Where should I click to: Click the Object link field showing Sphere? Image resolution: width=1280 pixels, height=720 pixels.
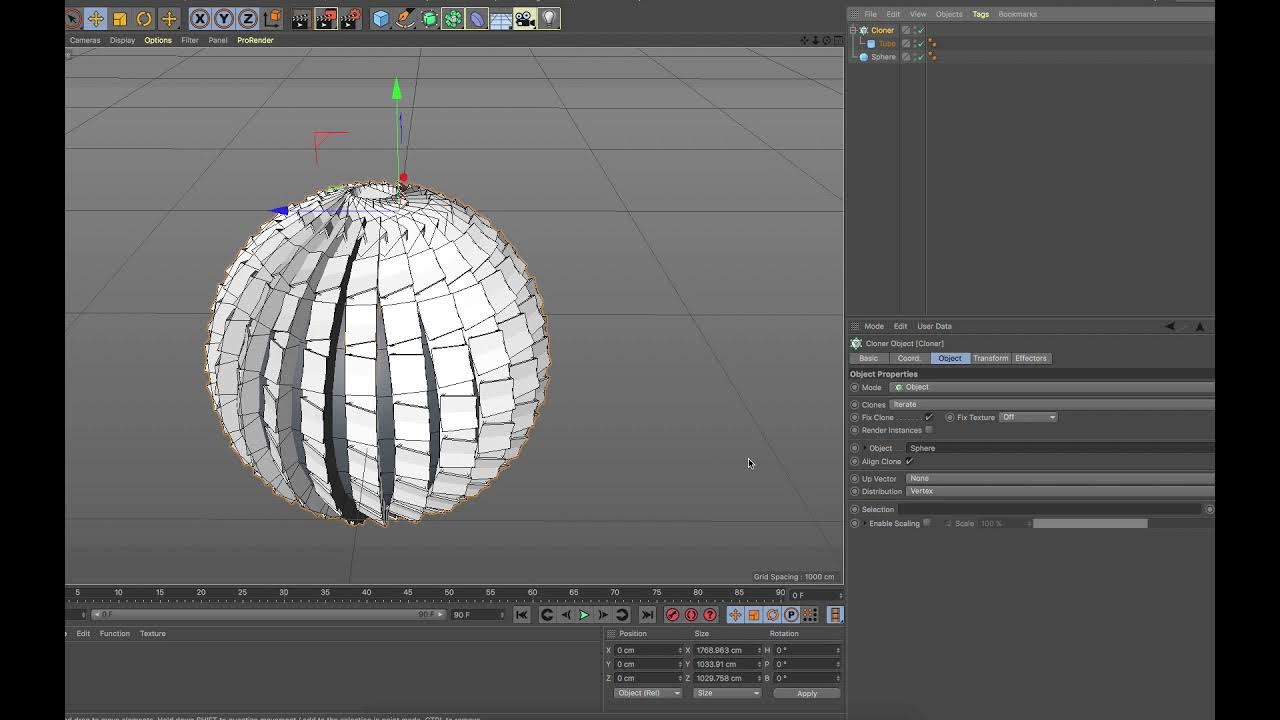1060,448
